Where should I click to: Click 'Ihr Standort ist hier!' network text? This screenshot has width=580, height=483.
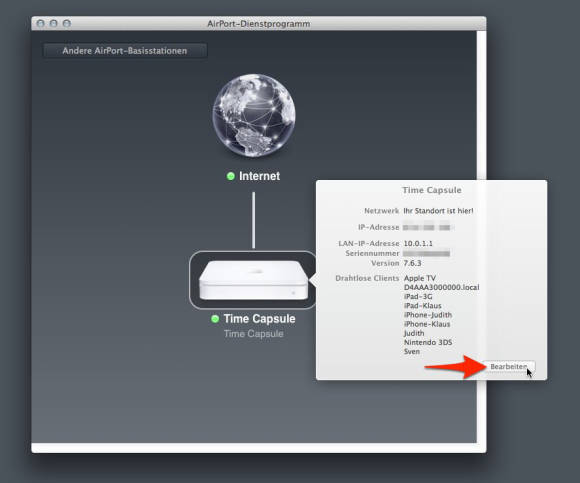(x=438, y=211)
